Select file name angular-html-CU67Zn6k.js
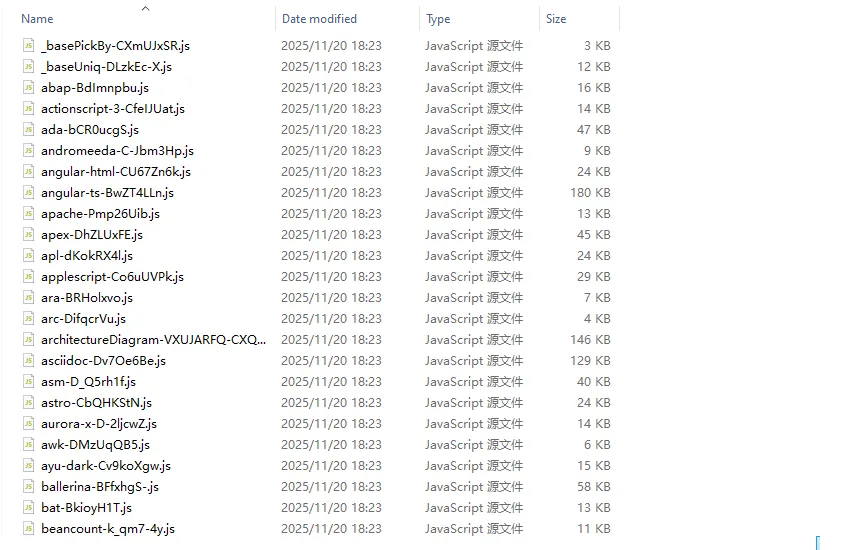Viewport: 855px width, 550px height. 116,172
